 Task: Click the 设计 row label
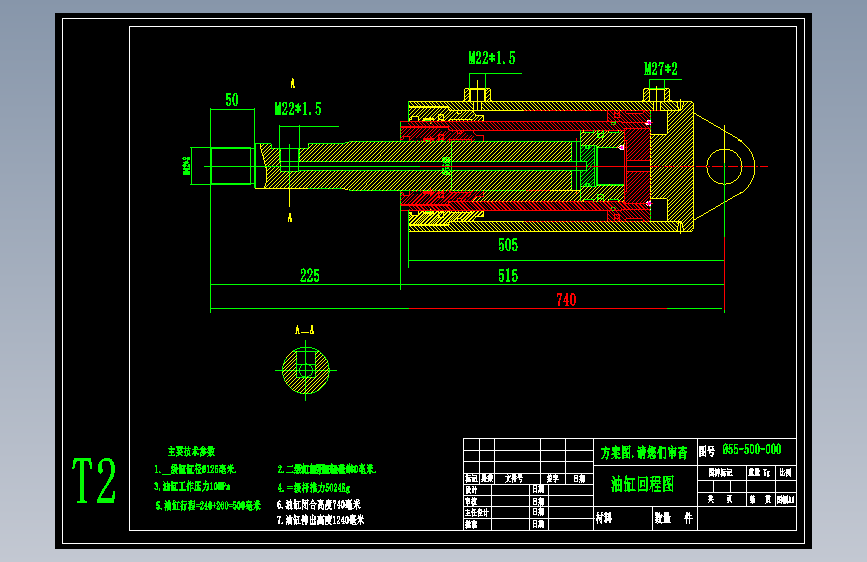pyautogui.click(x=471, y=490)
